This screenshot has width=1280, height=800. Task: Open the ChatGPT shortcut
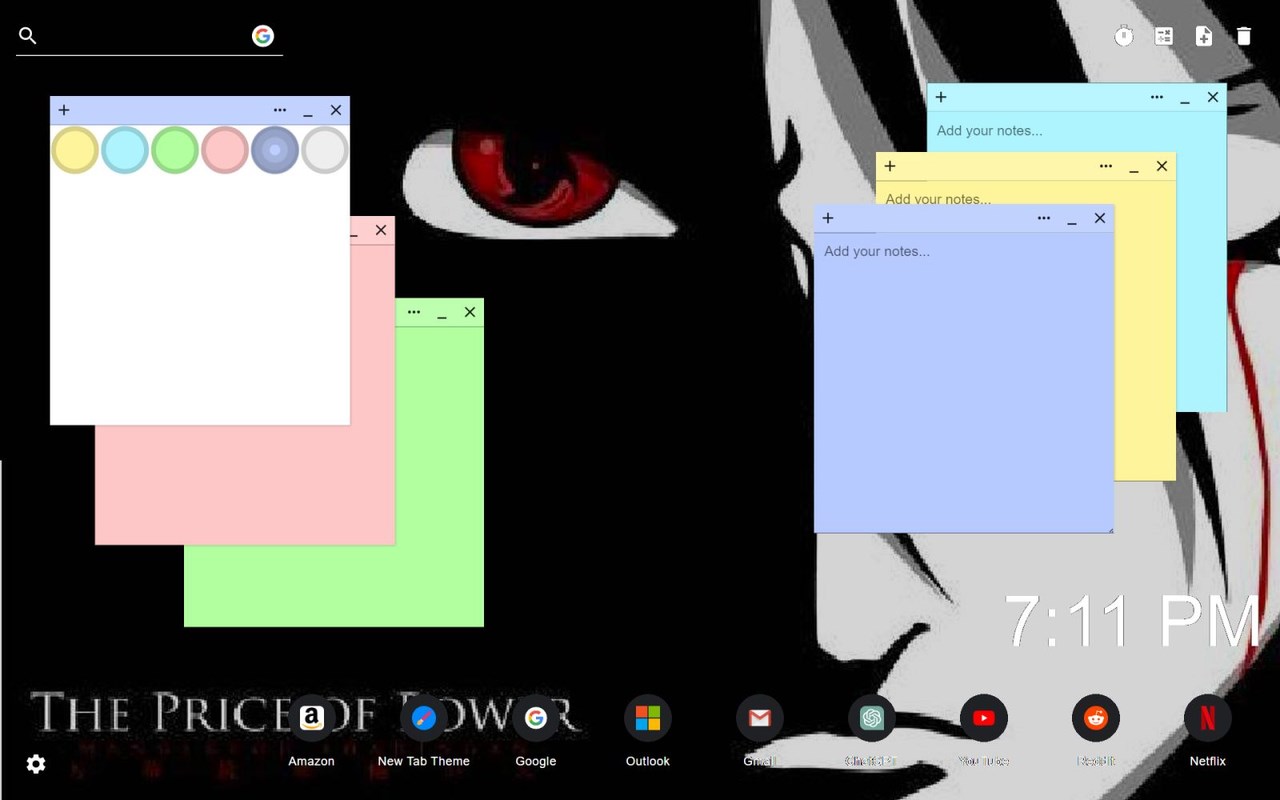click(872, 718)
